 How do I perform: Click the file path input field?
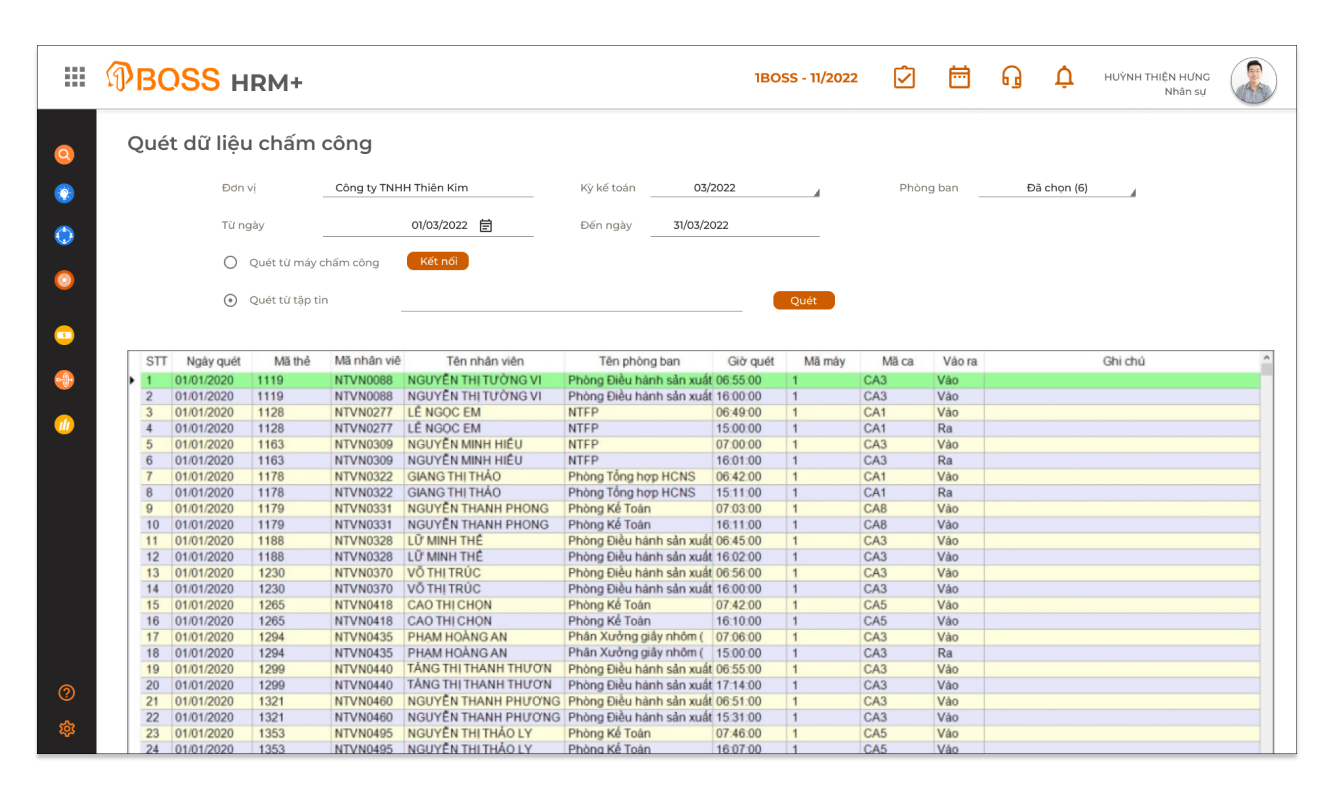pos(571,301)
